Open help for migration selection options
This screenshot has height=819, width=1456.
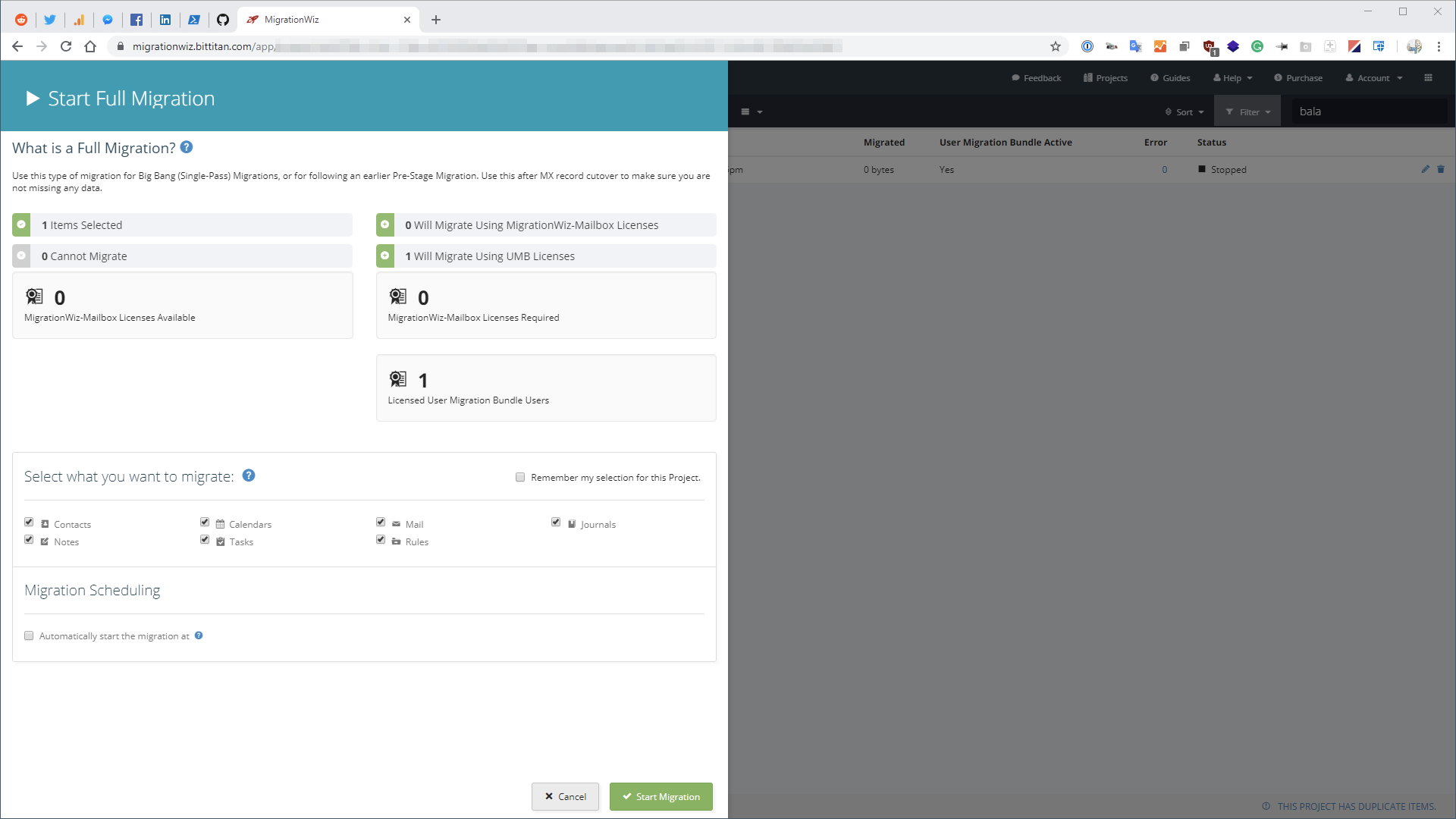click(248, 475)
